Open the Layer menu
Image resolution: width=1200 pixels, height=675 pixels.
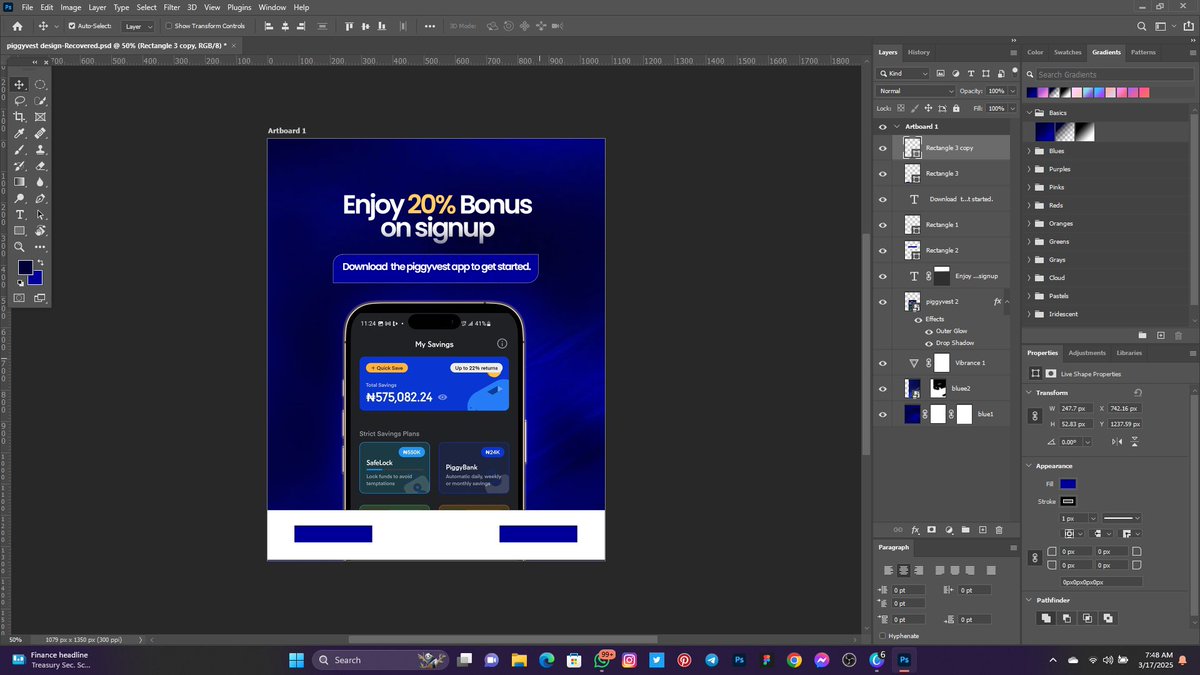point(97,7)
